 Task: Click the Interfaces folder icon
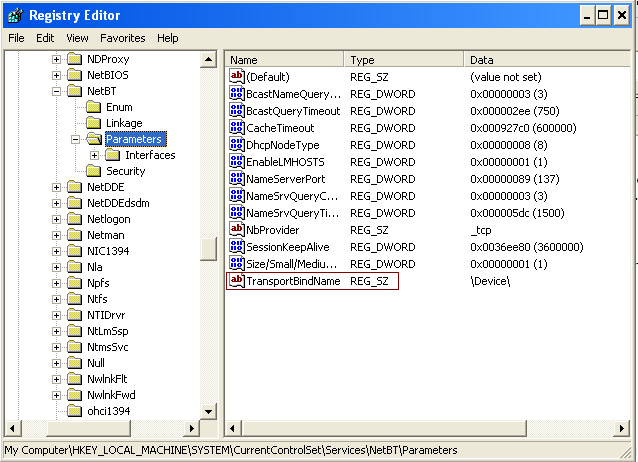pyautogui.click(x=112, y=155)
